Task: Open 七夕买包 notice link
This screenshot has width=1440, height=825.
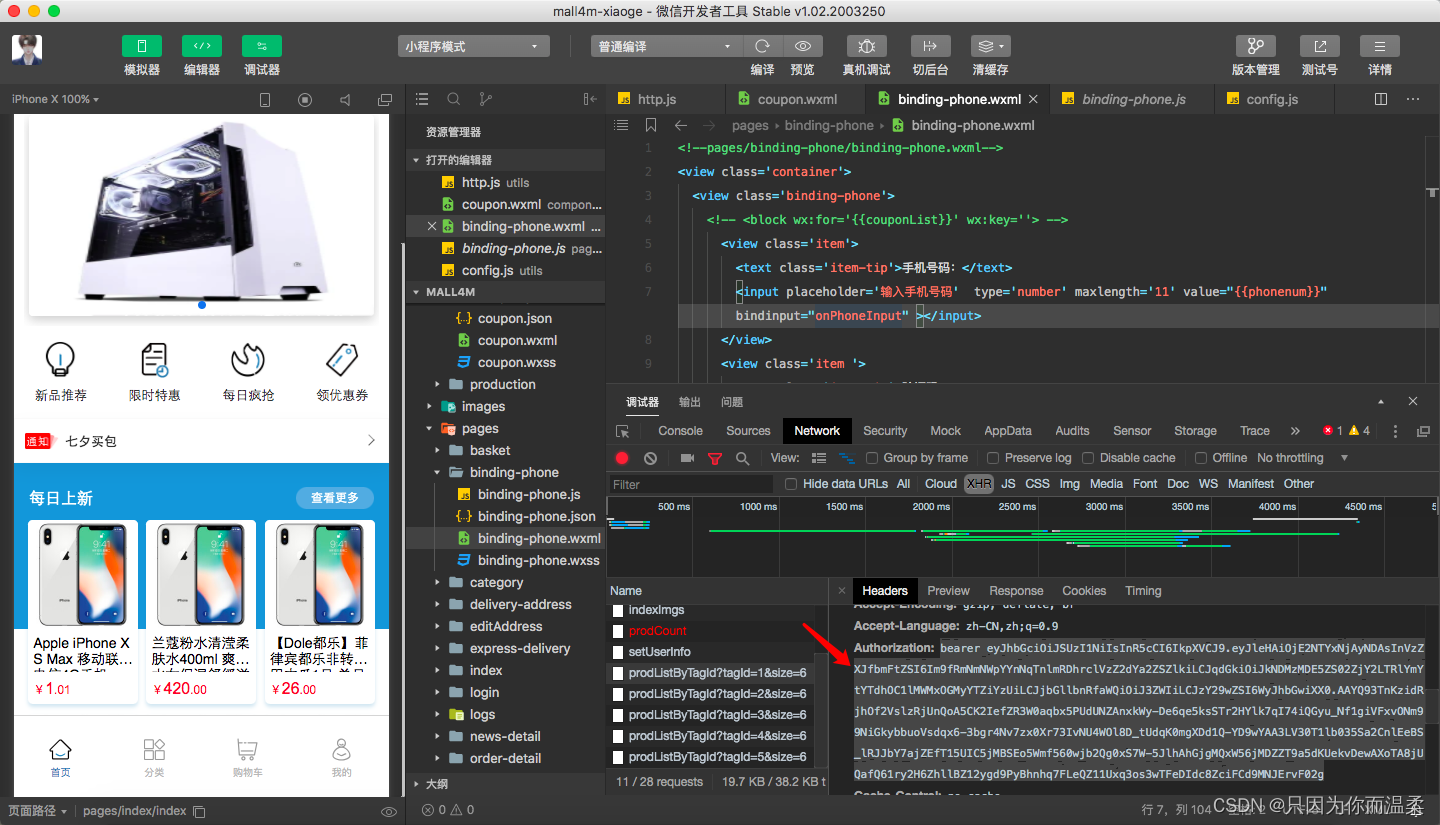Action: 91,441
